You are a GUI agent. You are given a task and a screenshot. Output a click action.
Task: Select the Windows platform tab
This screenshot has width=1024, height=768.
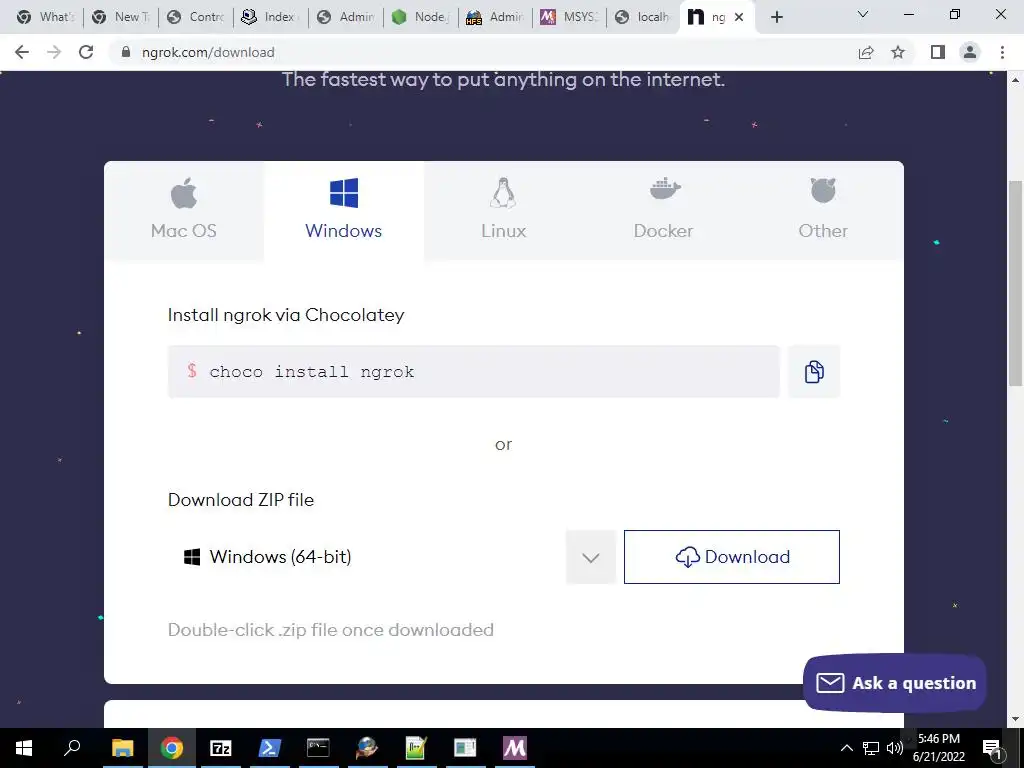344,210
